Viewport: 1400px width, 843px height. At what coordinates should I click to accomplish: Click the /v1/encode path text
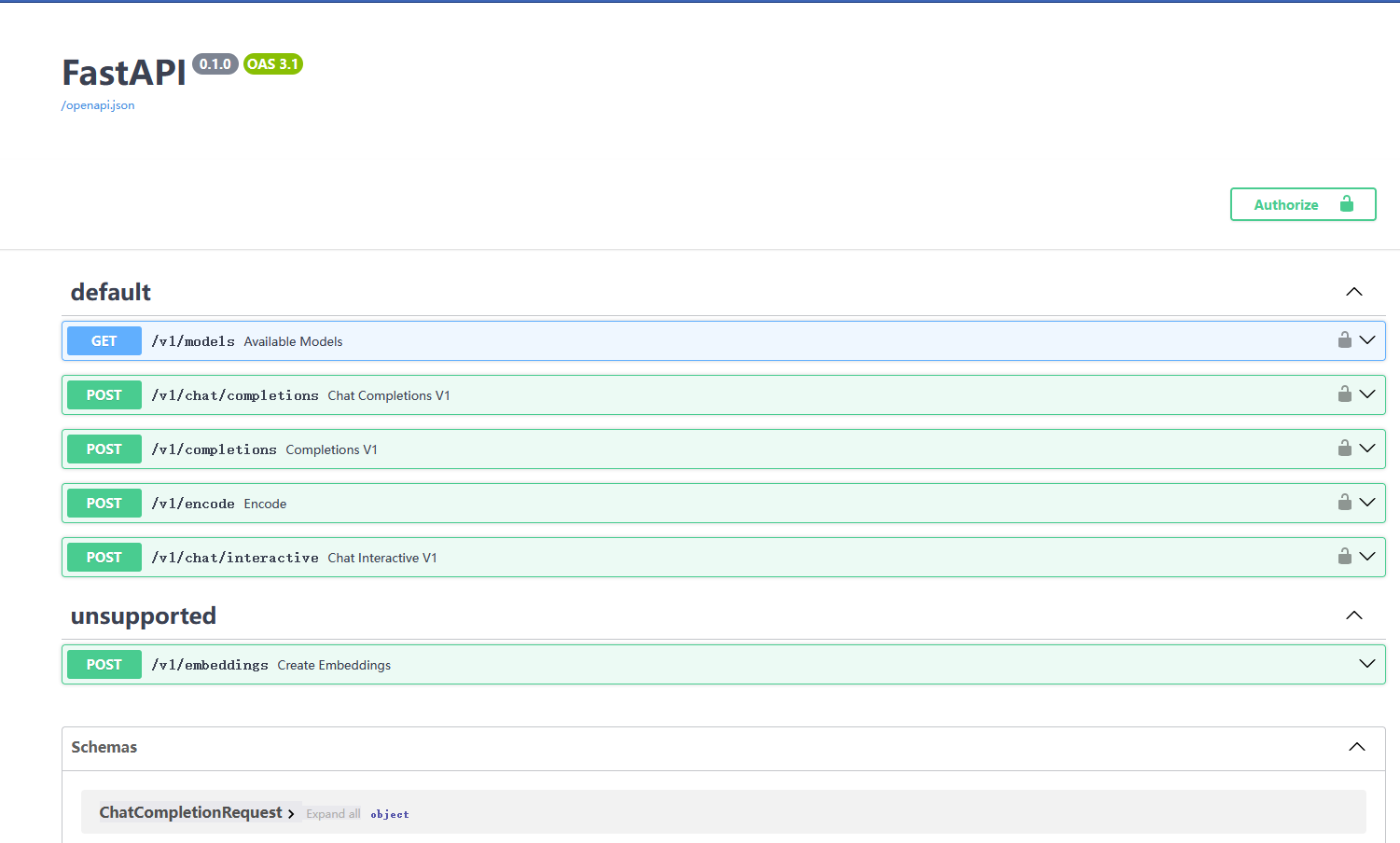[x=193, y=504]
